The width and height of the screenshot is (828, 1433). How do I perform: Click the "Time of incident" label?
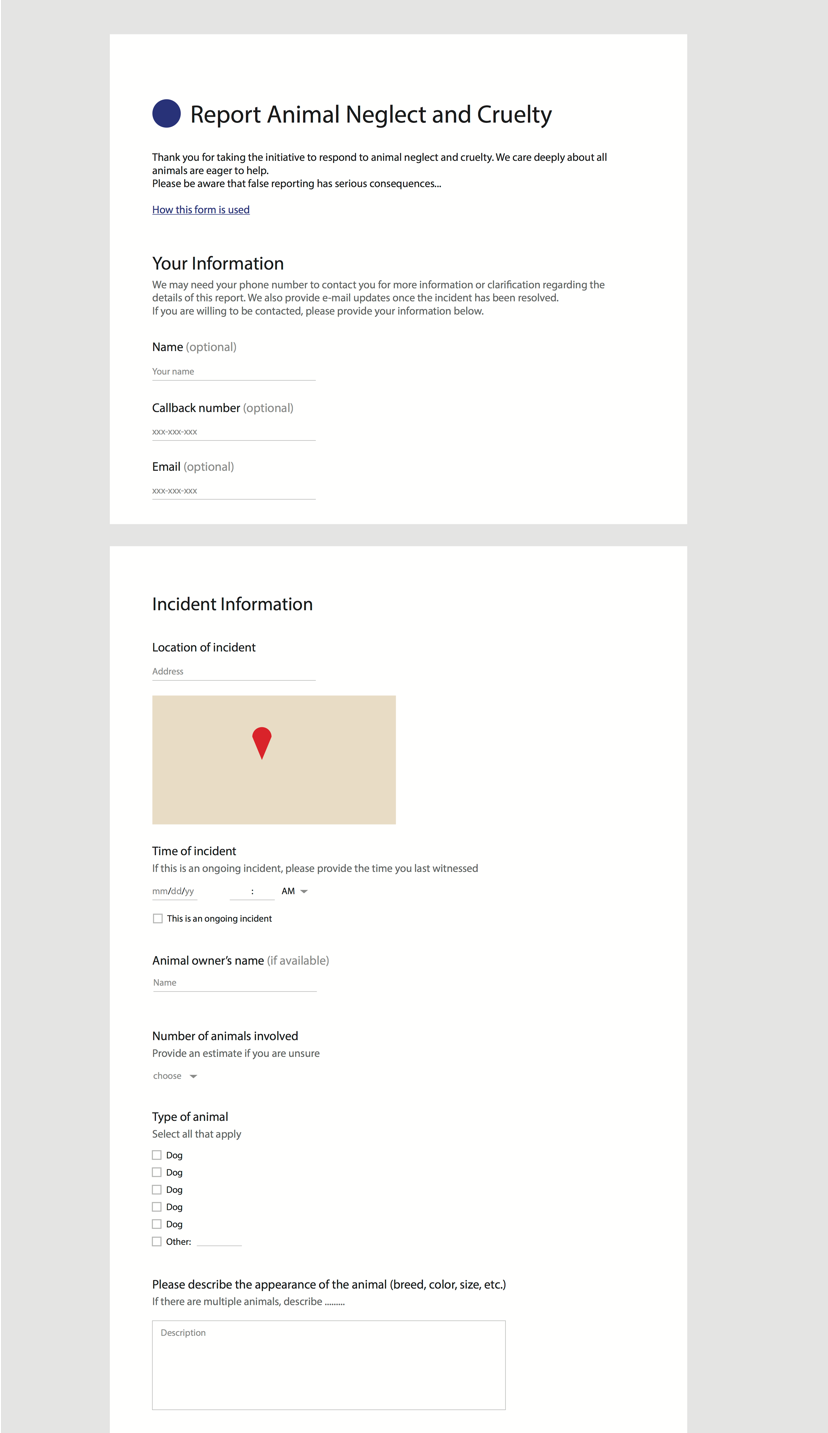pyautogui.click(x=194, y=851)
